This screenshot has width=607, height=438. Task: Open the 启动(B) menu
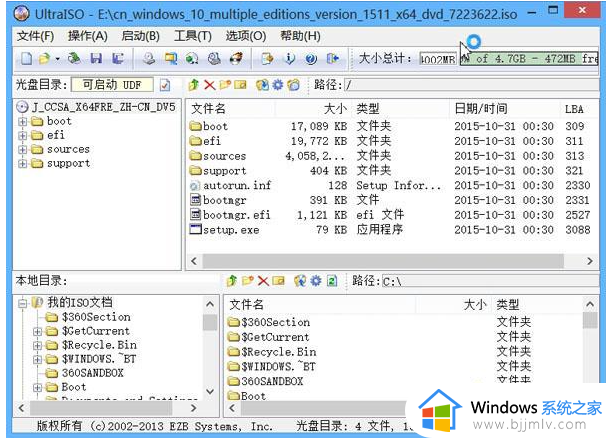141,36
